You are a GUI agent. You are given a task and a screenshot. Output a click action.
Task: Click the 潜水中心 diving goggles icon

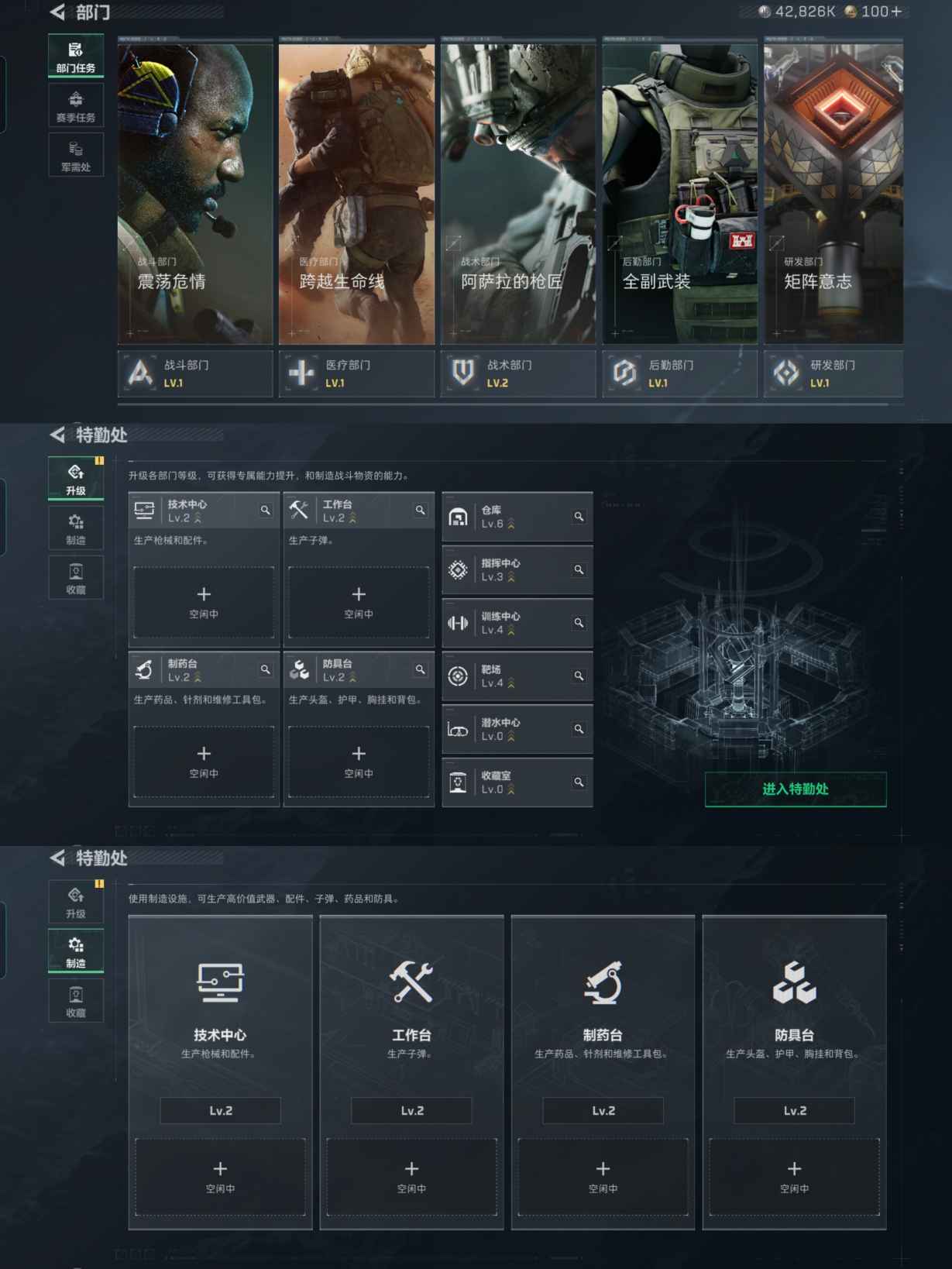click(x=458, y=730)
